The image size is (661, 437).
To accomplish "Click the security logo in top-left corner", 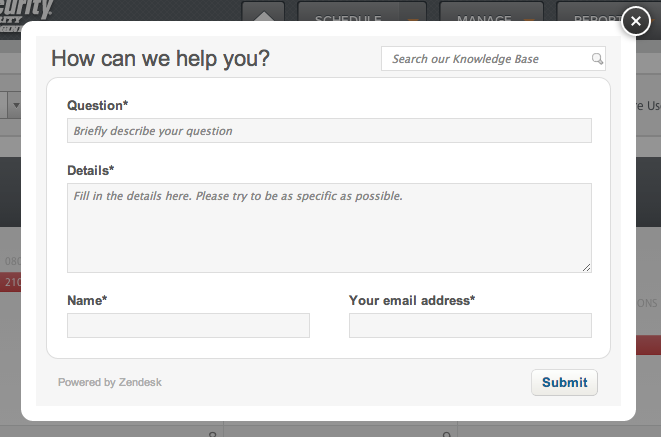I will tap(25, 13).
